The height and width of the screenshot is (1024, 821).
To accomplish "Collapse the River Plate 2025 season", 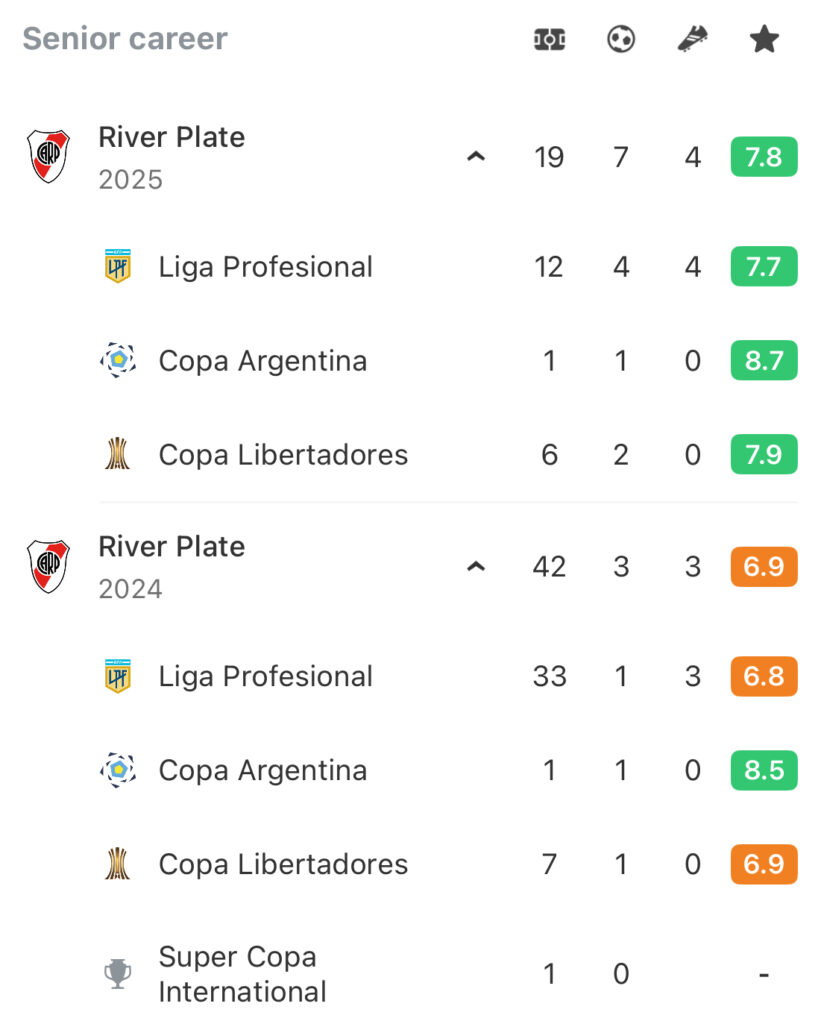I will tap(476, 157).
